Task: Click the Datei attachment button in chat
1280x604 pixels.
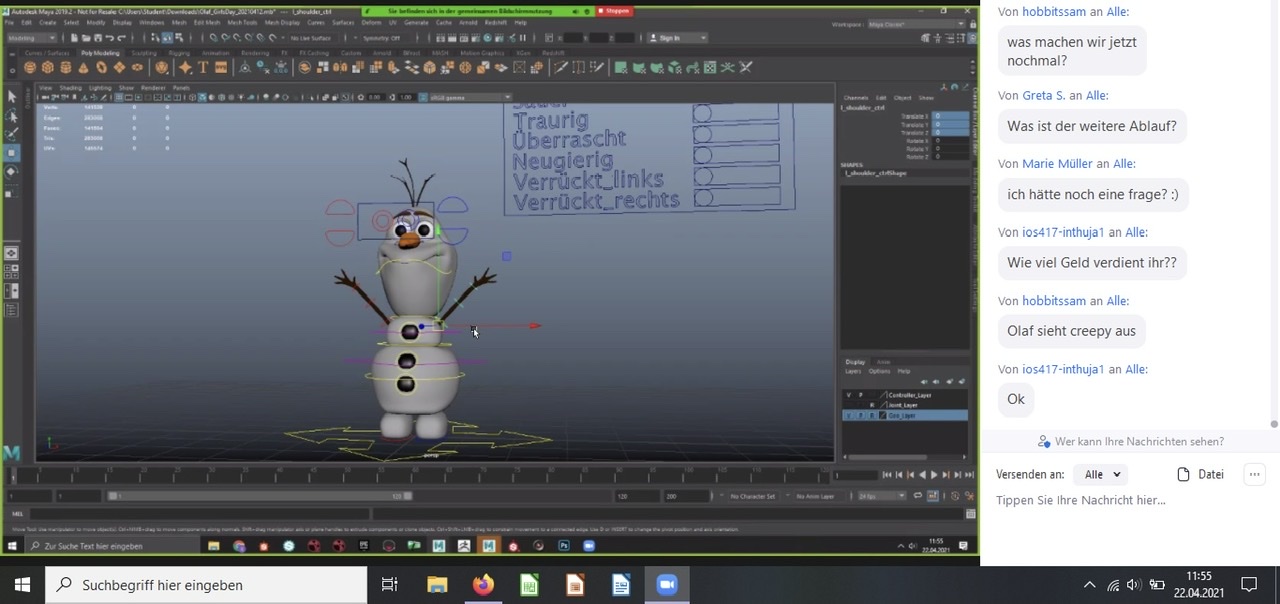Action: [1201, 475]
